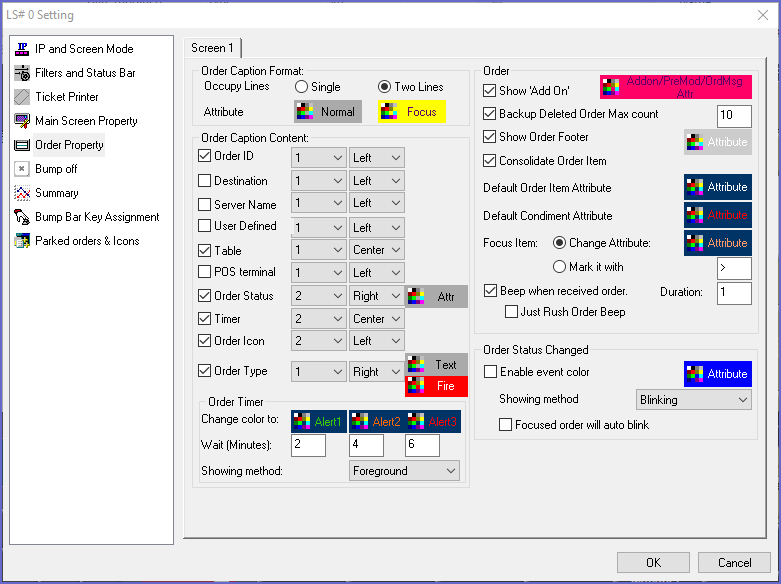Viewport: 781px width, 584px height.
Task: Open the Table alignment Center dropdown
Action: (x=377, y=250)
